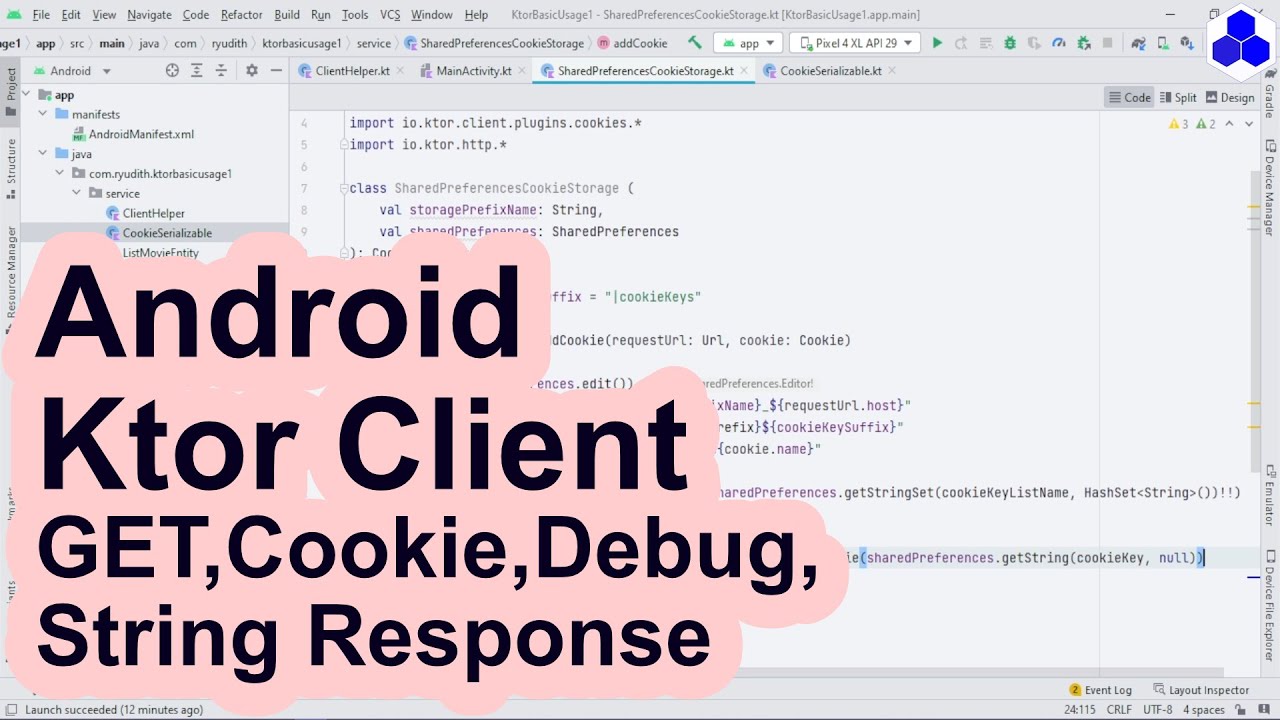Open Gradle tool window on right edge
1280x720 pixels.
(x=1270, y=95)
